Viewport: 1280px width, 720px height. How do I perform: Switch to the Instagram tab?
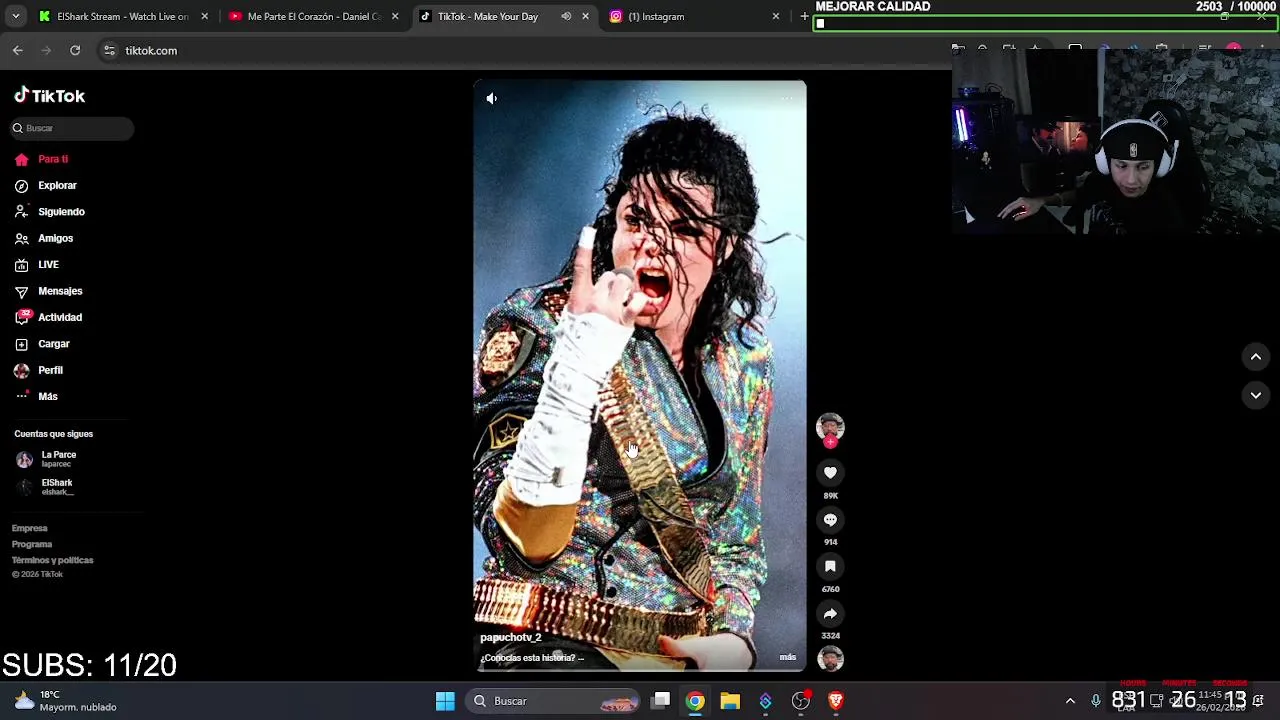click(x=695, y=16)
